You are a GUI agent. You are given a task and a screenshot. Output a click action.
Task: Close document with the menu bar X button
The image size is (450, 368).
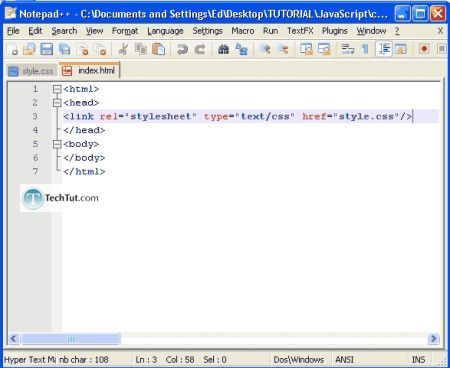click(x=440, y=31)
